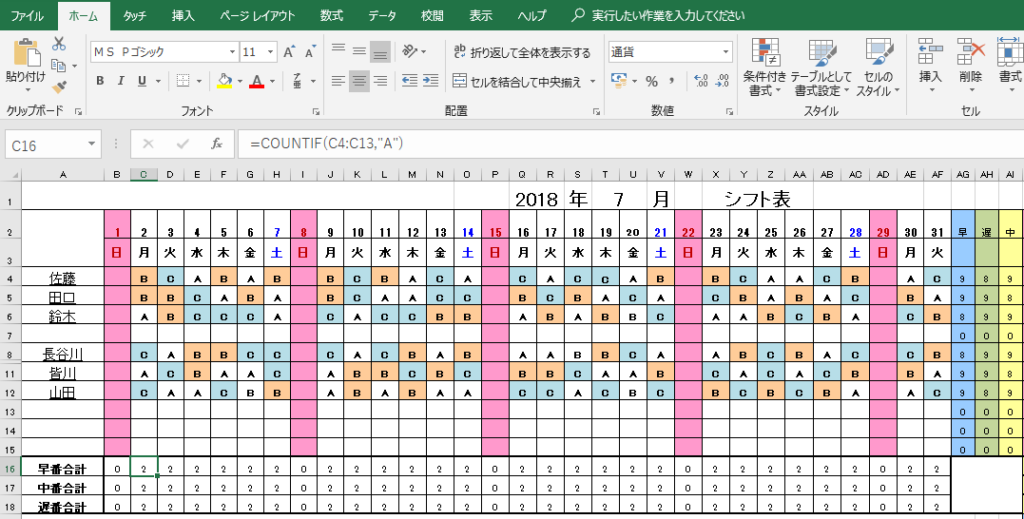Click the シフト表 title cell

tap(760, 198)
